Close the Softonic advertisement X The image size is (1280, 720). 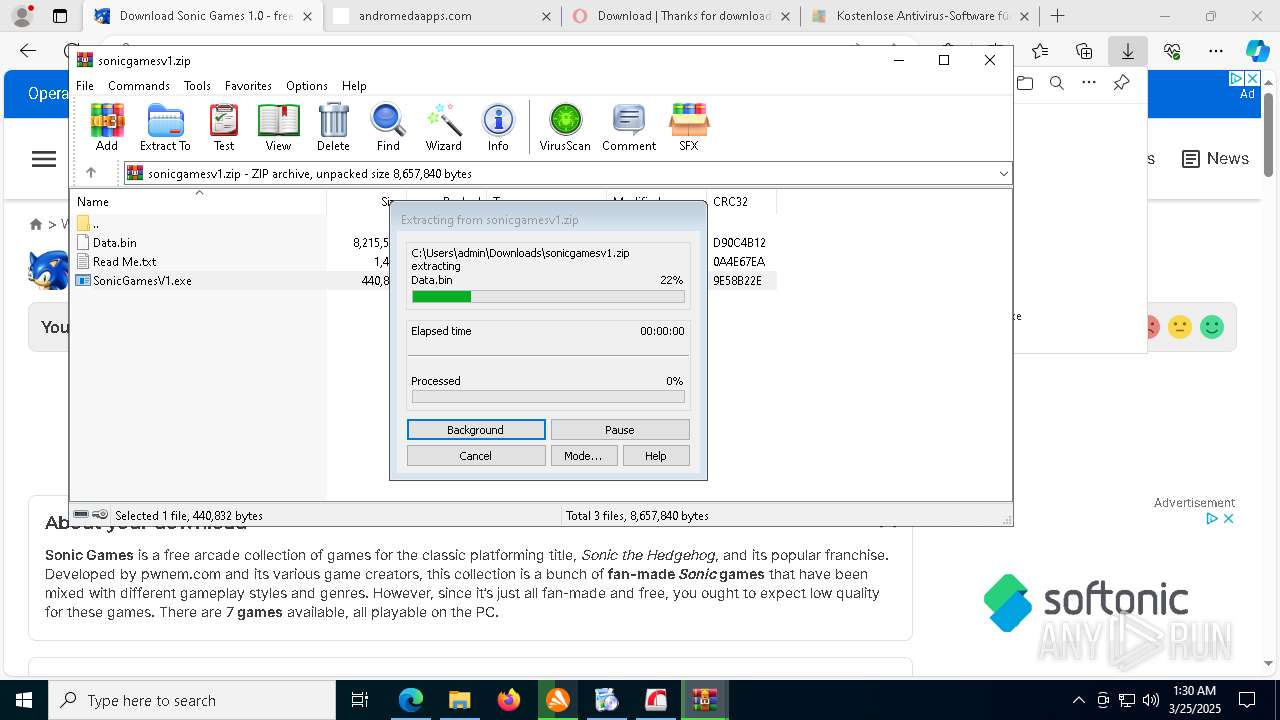click(1229, 519)
